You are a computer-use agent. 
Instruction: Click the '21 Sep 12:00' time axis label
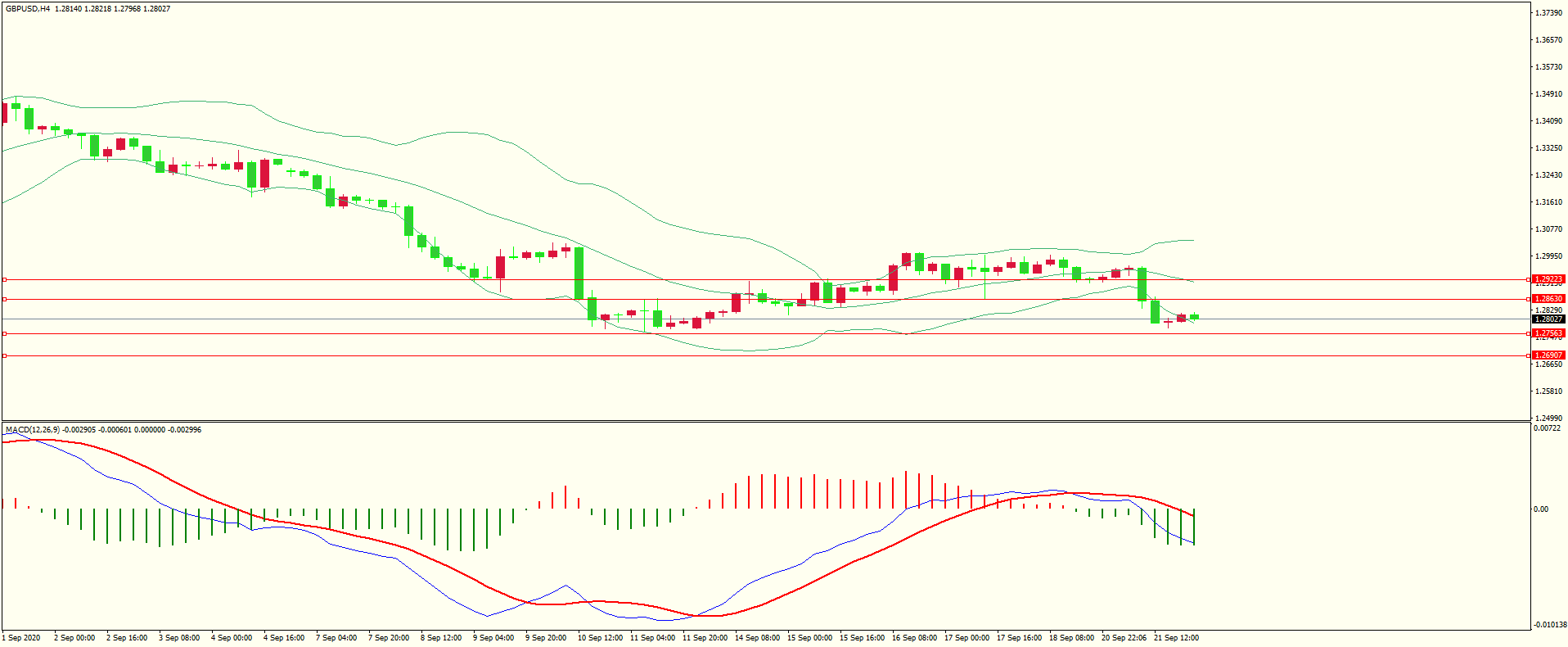[1176, 638]
